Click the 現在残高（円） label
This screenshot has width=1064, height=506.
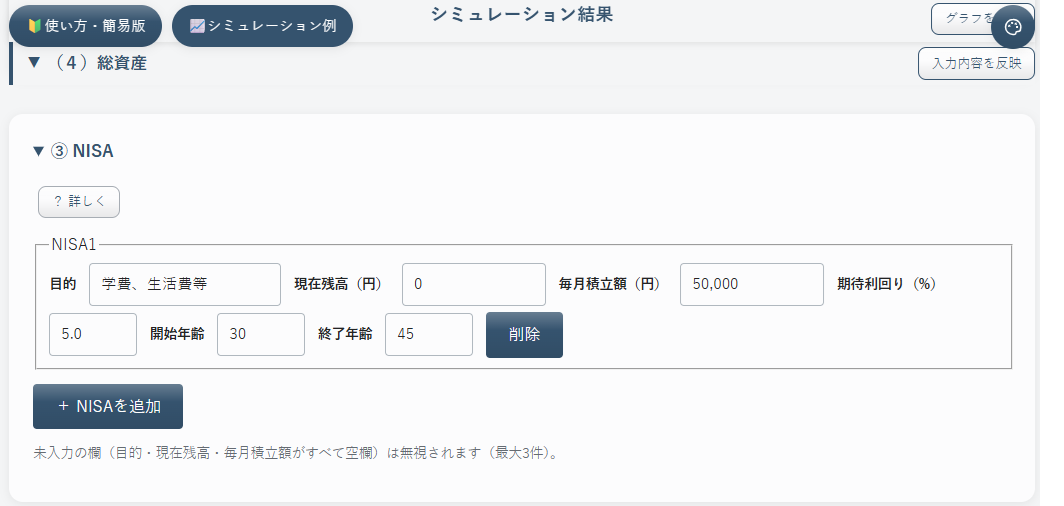click(x=338, y=284)
